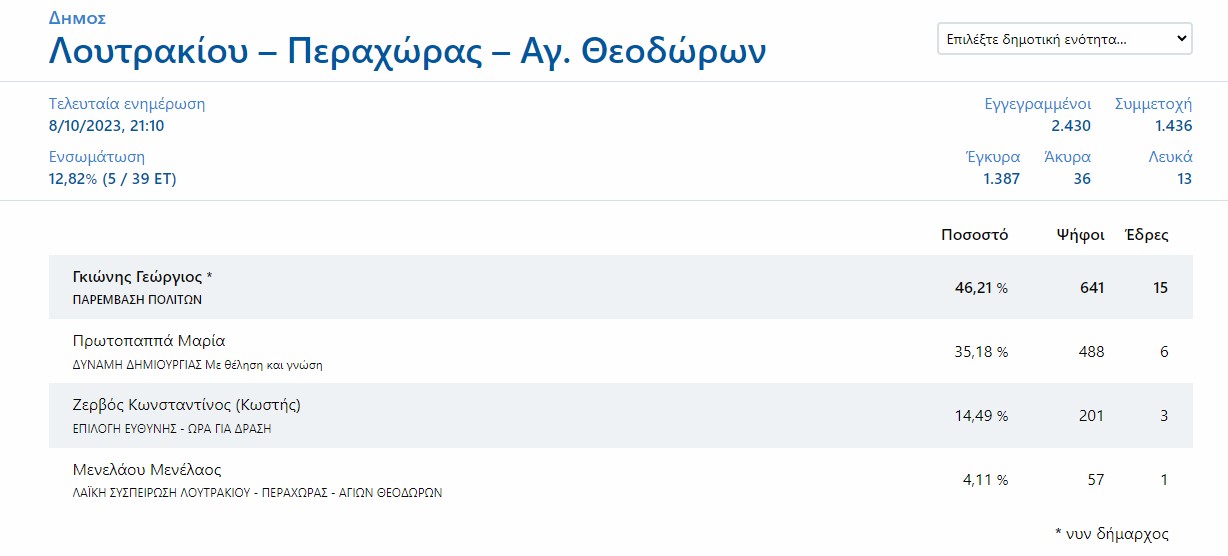Click the Έδρες column header
Viewport: 1228px width, 556px height.
tap(1147, 235)
